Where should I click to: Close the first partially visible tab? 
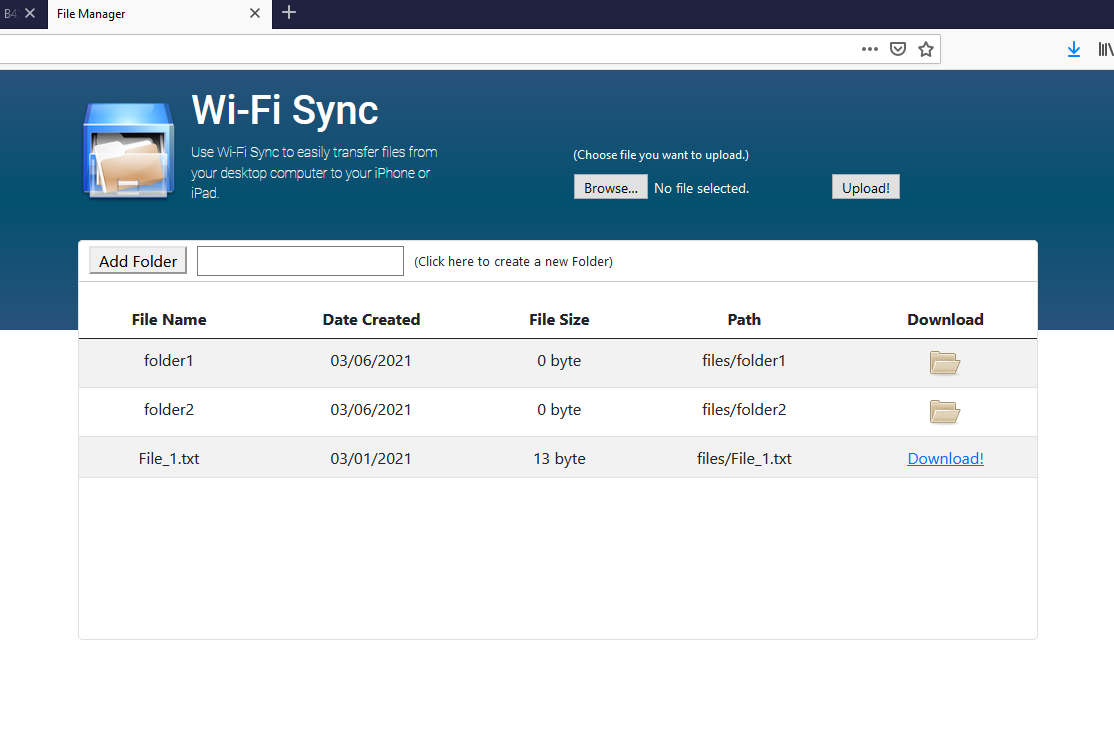click(30, 13)
